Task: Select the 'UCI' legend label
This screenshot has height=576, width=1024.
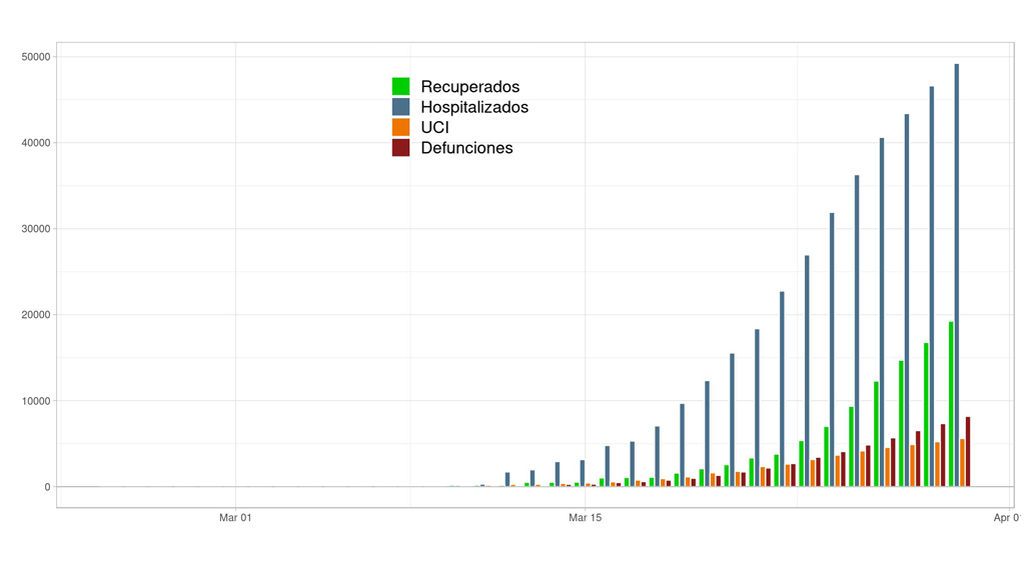Action: click(435, 127)
